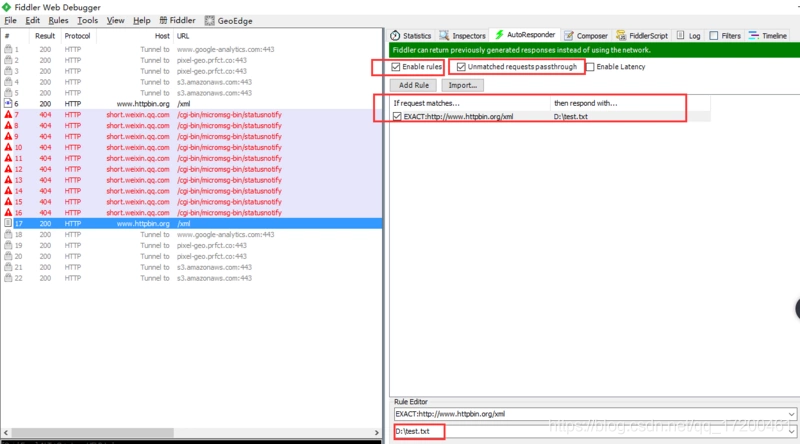Screen dimensions: 800x444
Task: Click the session list horizontal scrollbar thumb
Action: click(x=92, y=432)
